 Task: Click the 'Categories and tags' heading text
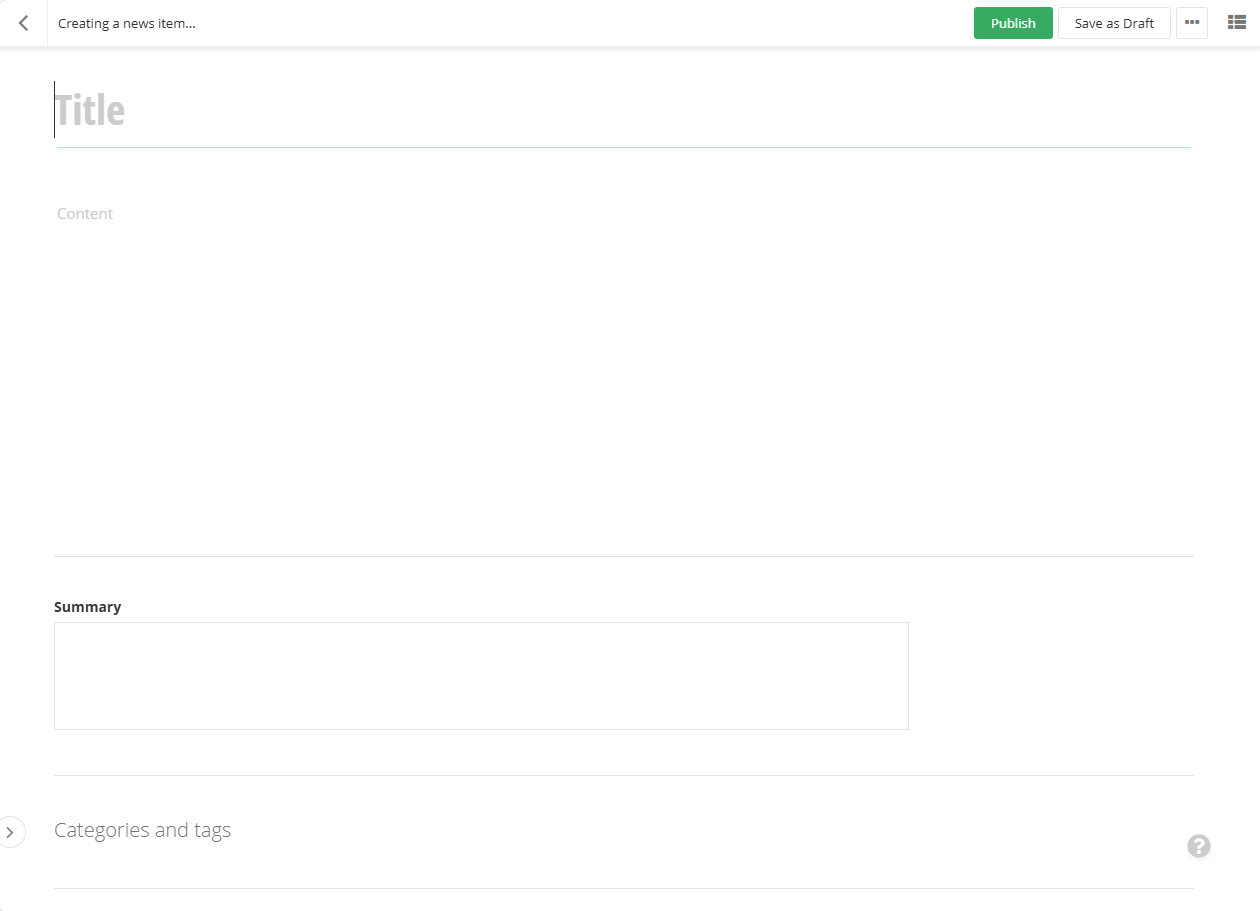click(142, 829)
